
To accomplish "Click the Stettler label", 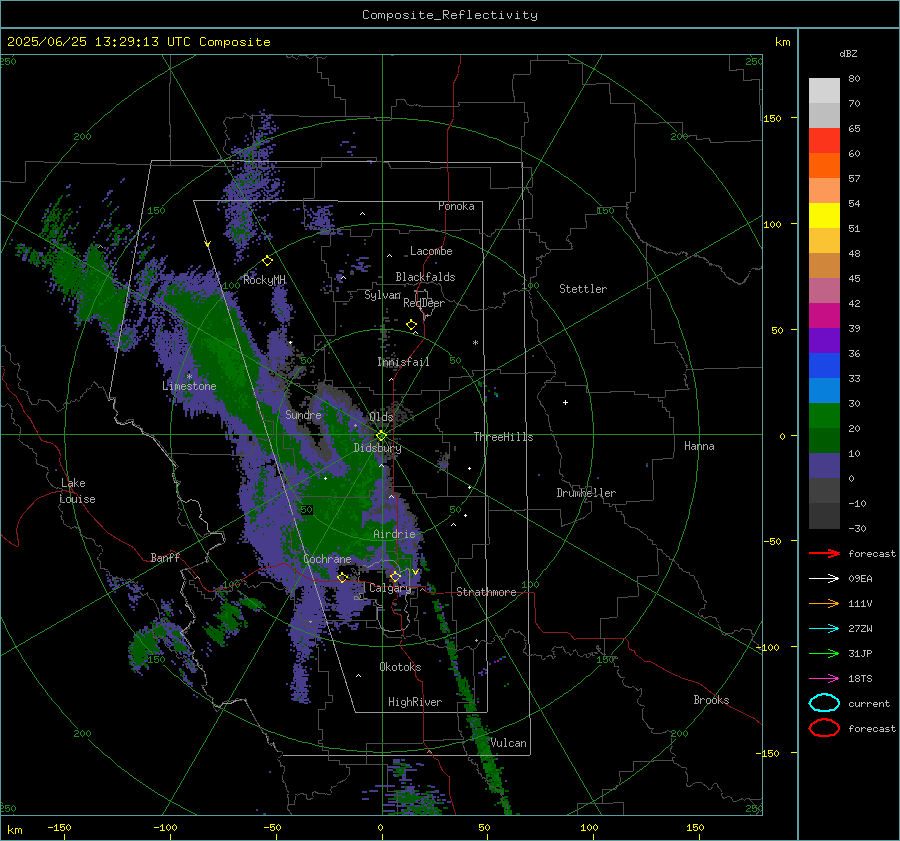I will [583, 289].
